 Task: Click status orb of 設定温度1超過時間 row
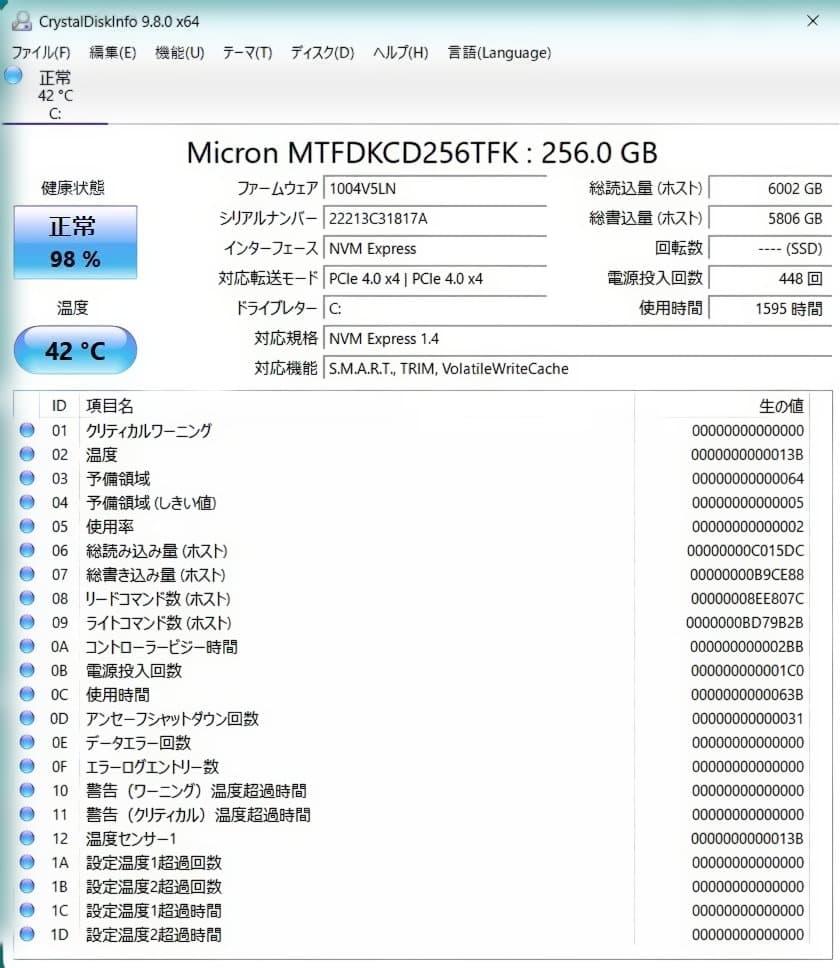27,910
